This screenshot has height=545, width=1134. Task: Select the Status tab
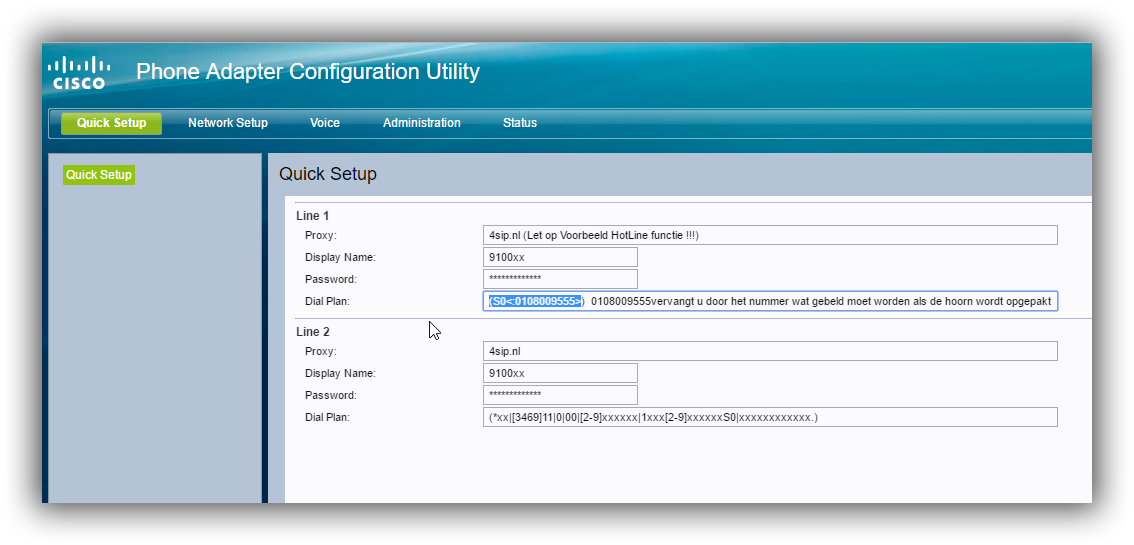[x=520, y=123]
